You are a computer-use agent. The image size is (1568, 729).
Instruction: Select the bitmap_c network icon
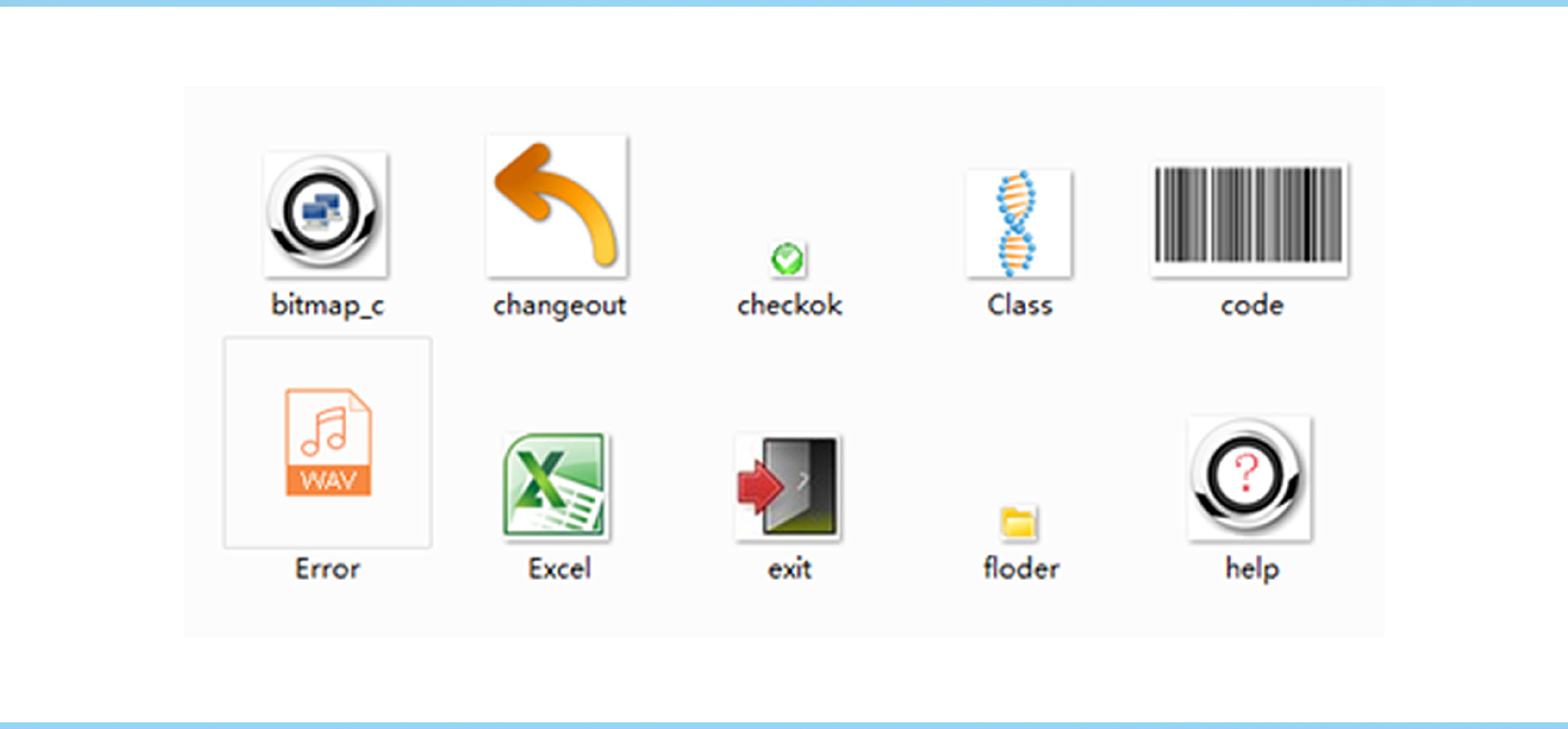[x=326, y=214]
